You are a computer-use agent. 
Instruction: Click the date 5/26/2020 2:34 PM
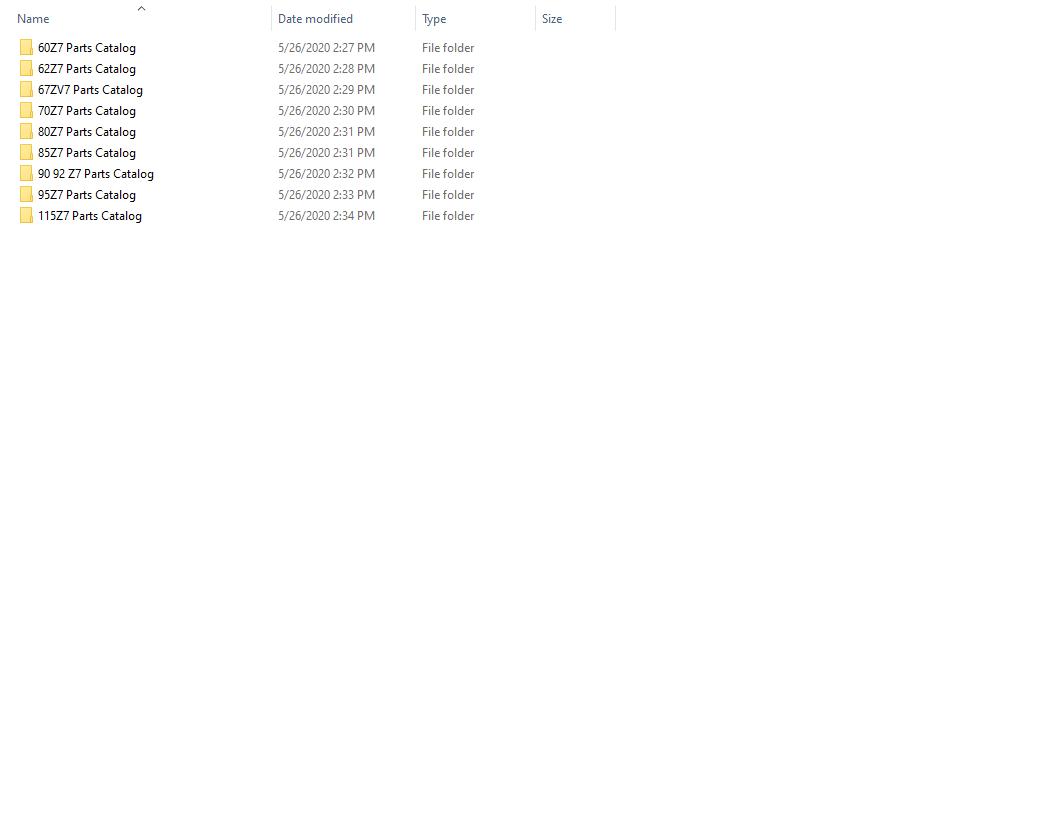[326, 215]
